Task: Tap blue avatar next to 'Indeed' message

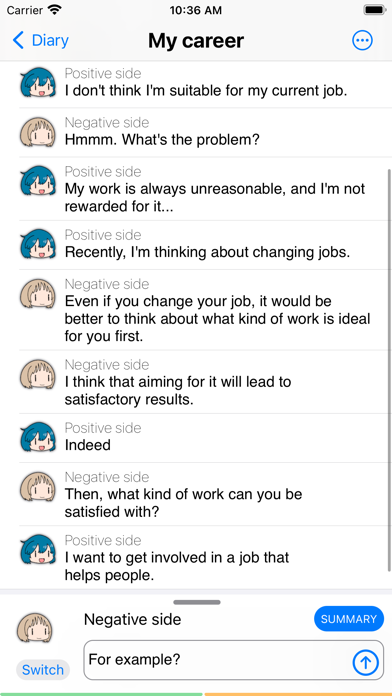Action: 38,437
